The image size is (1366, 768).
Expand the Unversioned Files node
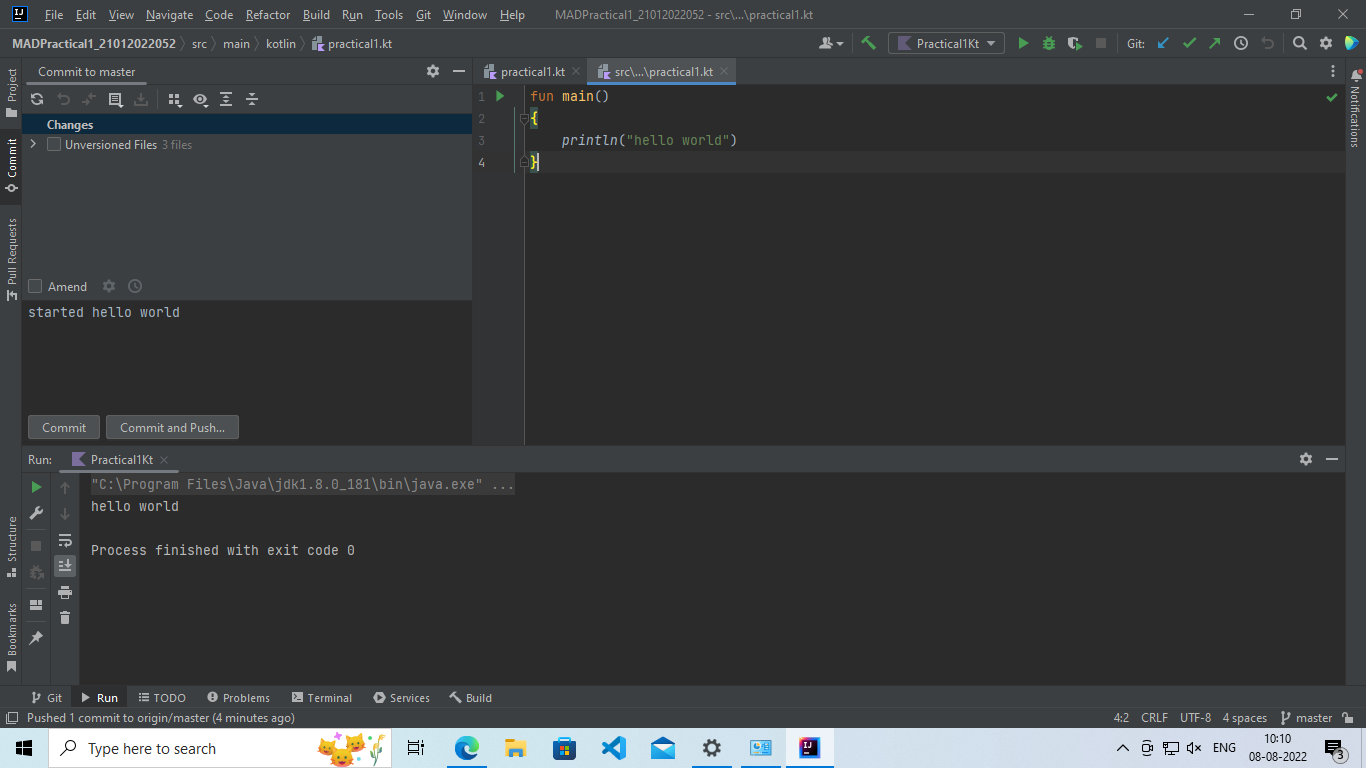(34, 144)
